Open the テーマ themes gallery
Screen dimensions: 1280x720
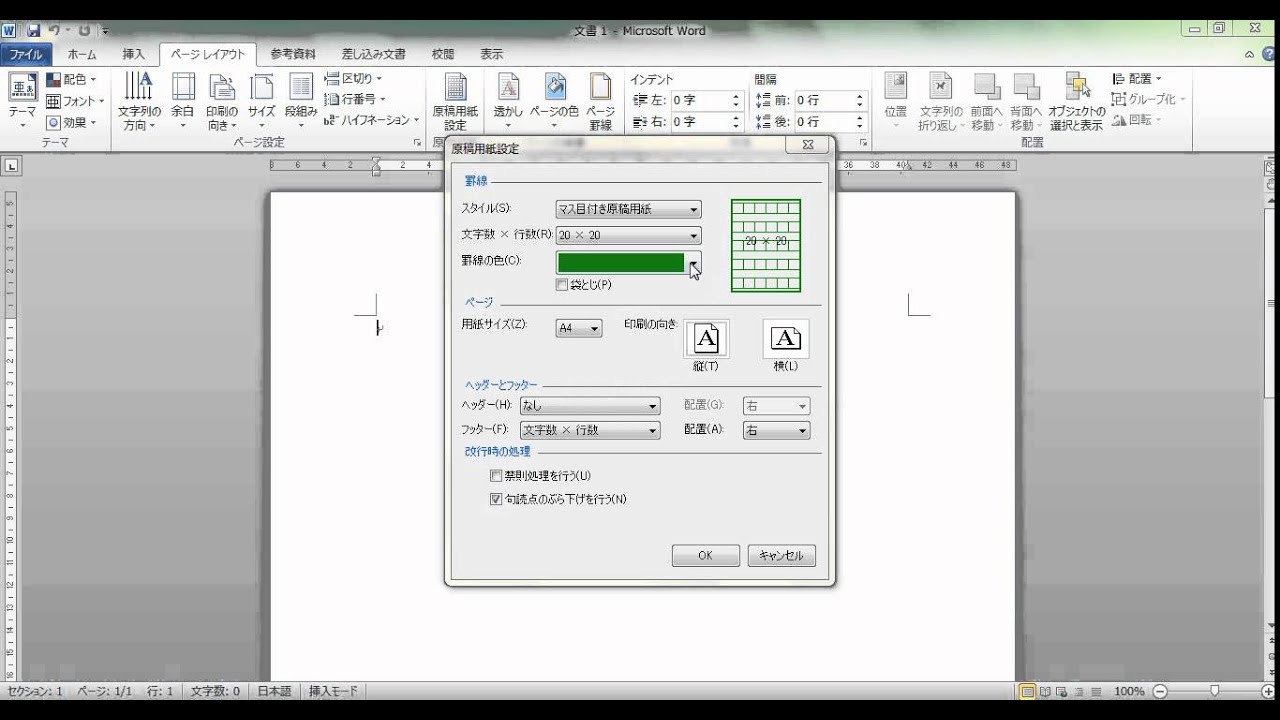coord(22,101)
